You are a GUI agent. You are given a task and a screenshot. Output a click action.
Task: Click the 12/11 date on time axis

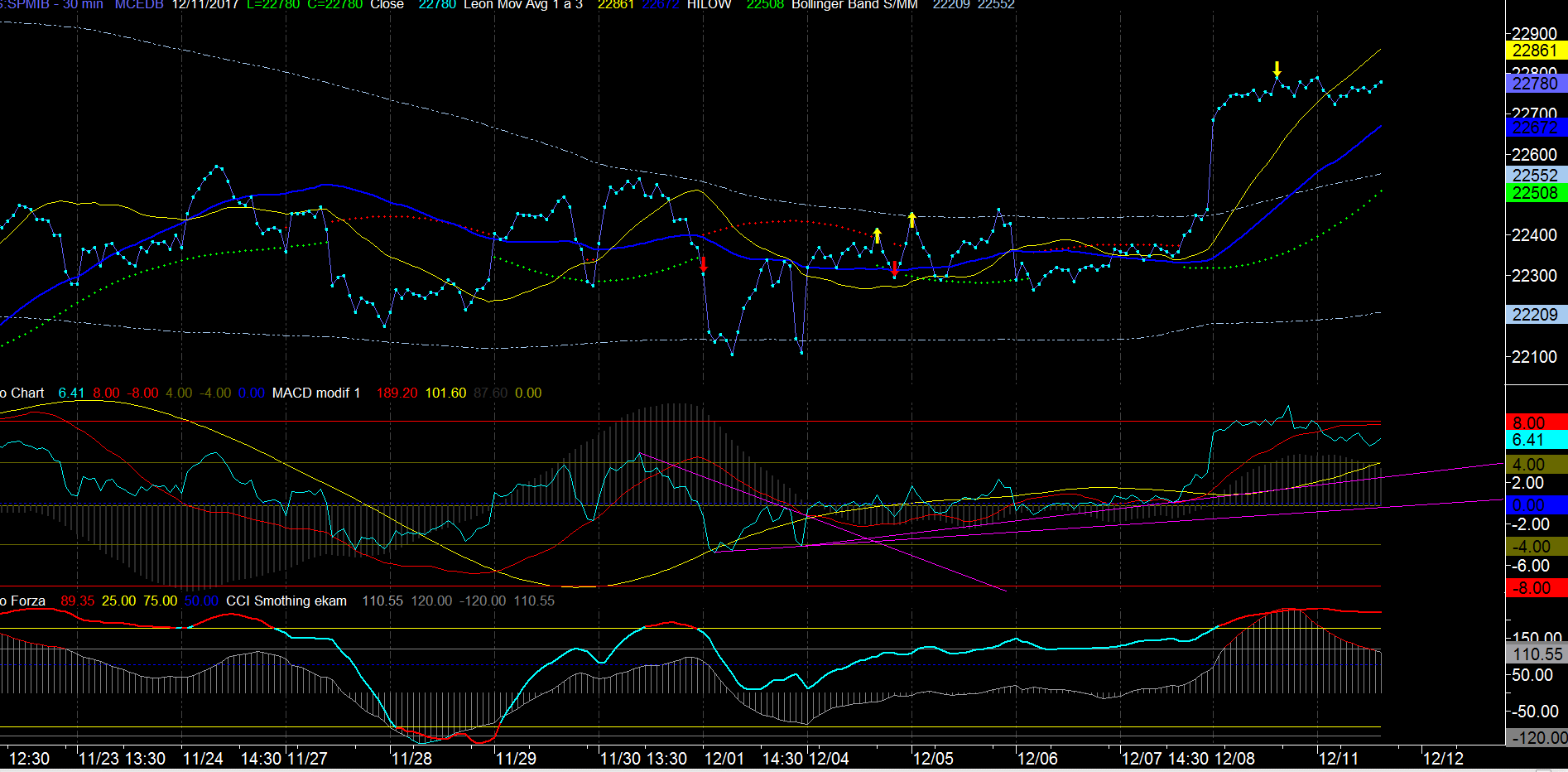(1339, 758)
